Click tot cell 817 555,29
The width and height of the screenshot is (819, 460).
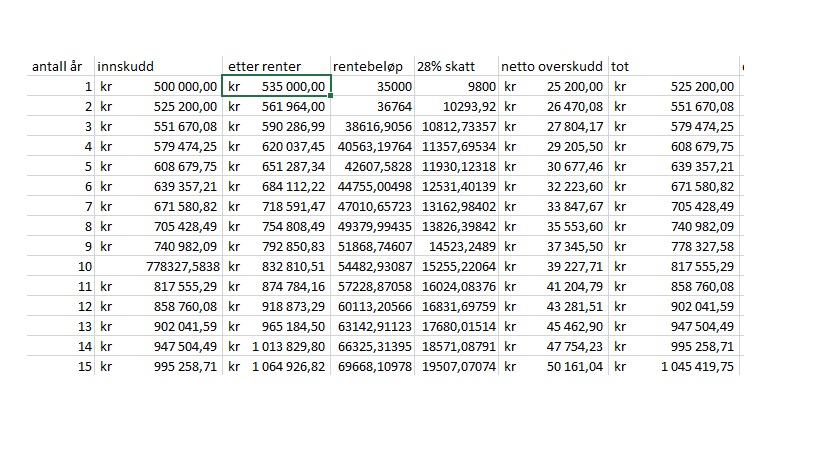pos(674,266)
